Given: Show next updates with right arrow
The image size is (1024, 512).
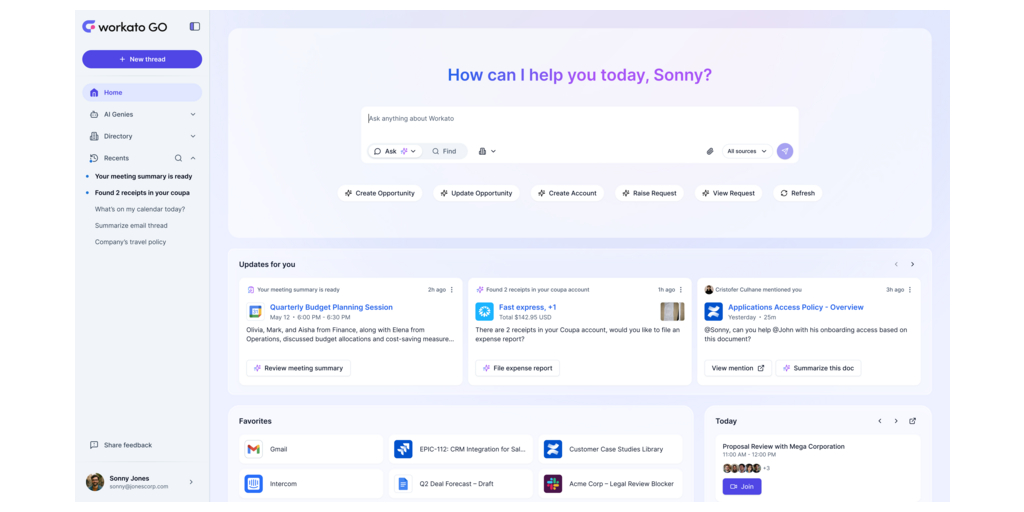Looking at the screenshot, I should (912, 264).
